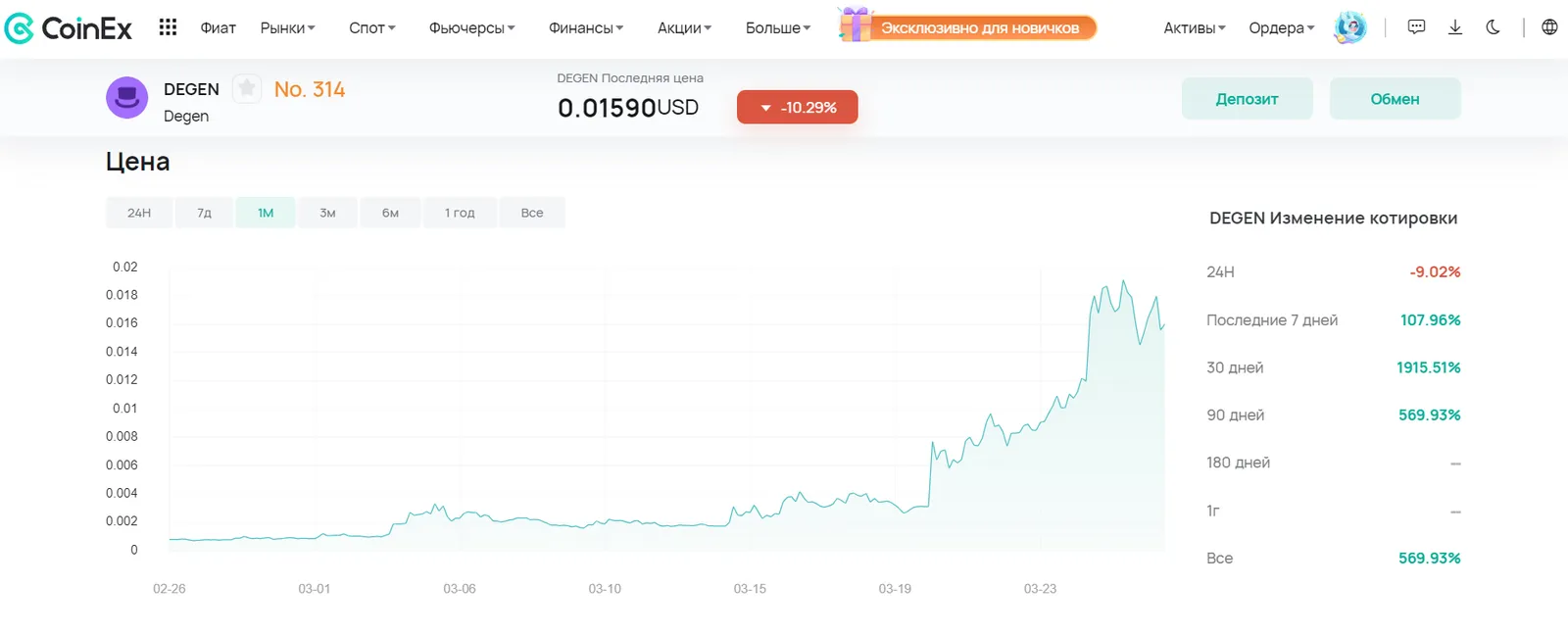Open the user profile avatar
This screenshot has height=634, width=1568.
[x=1350, y=27]
